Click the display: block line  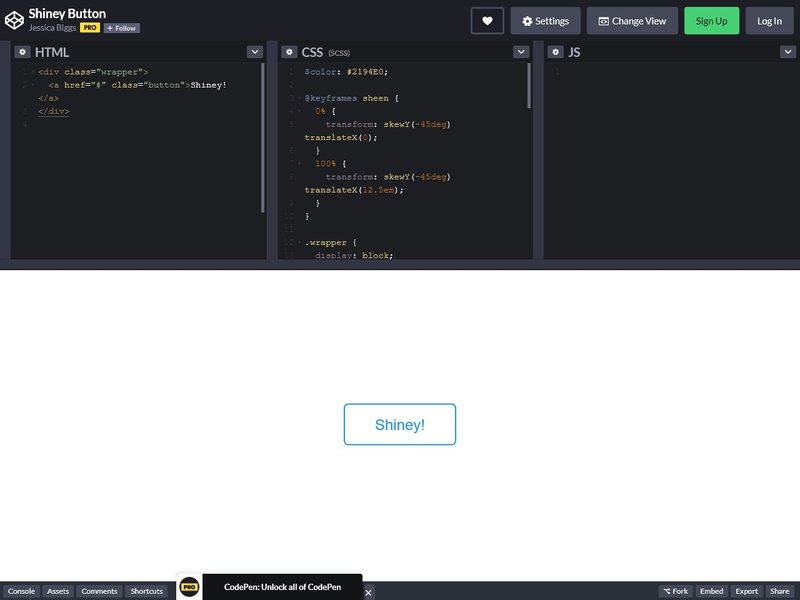coord(354,255)
